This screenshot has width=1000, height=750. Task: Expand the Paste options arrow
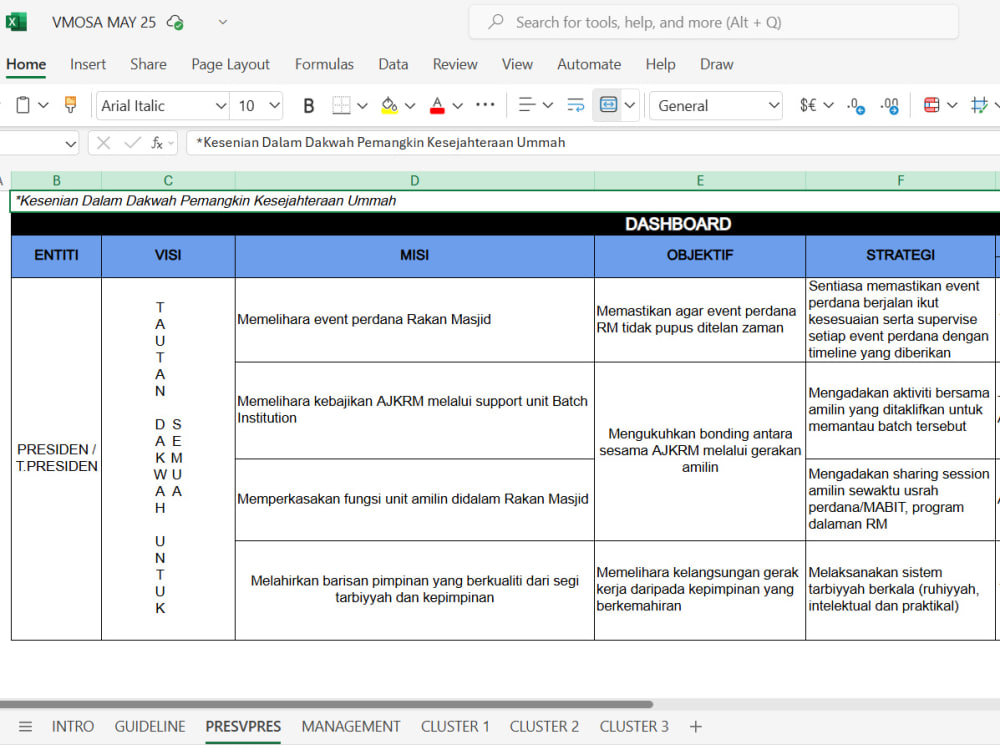click(43, 105)
